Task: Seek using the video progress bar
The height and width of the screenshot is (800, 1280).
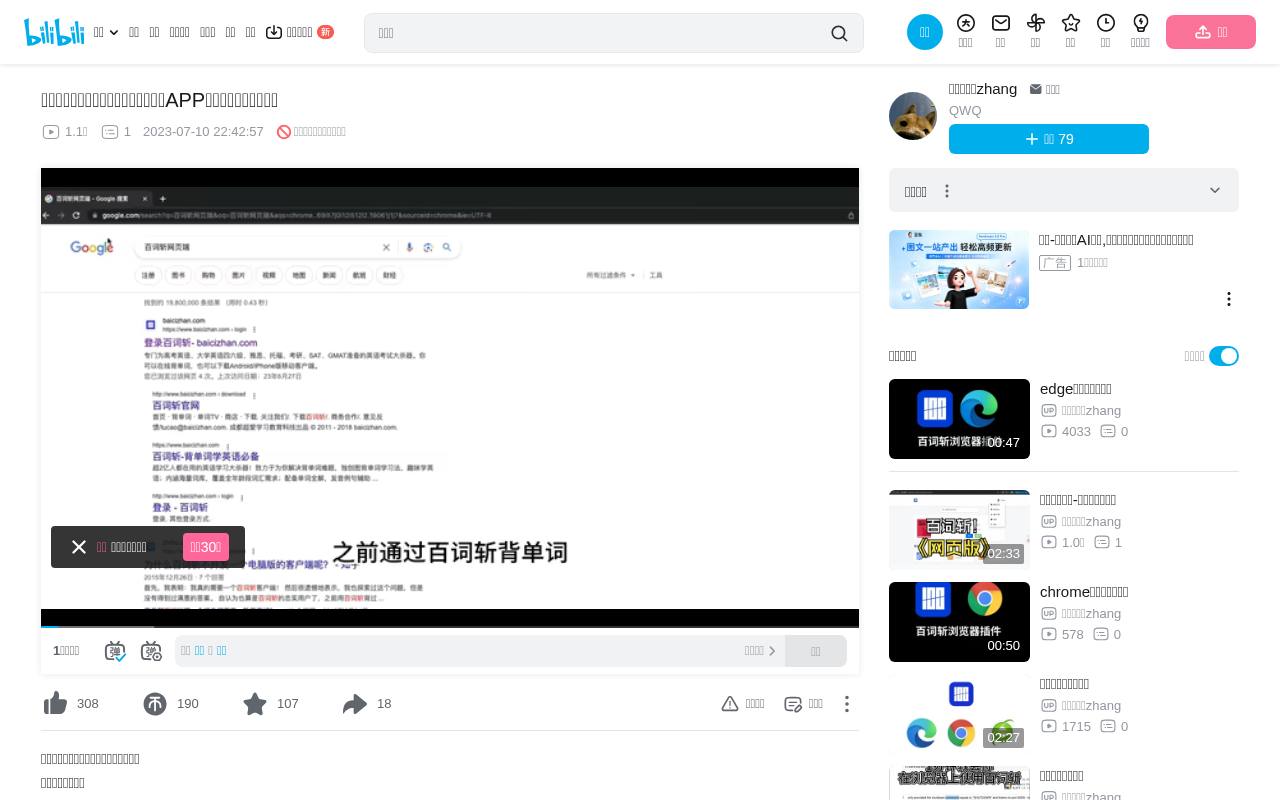Action: coord(450,627)
